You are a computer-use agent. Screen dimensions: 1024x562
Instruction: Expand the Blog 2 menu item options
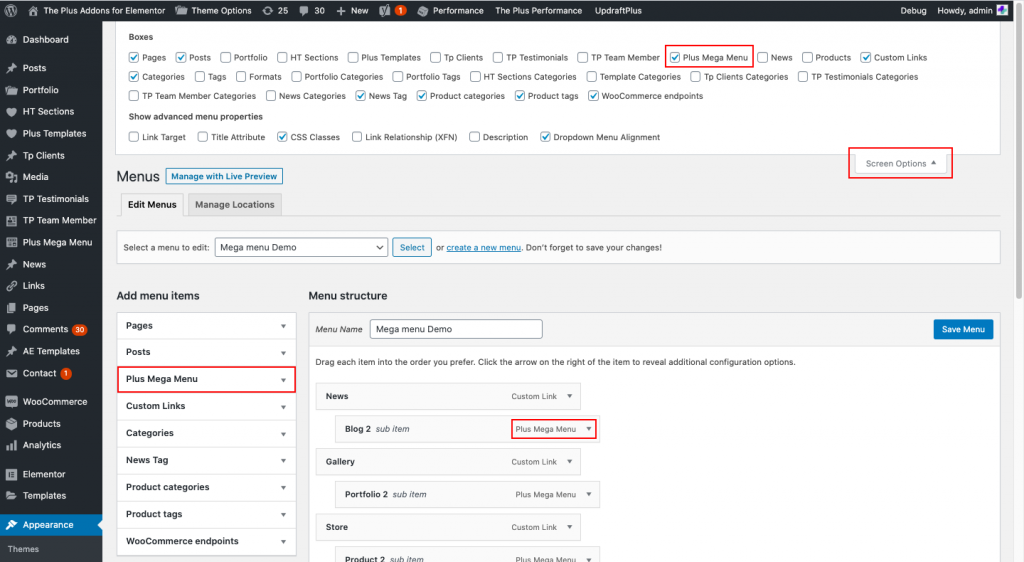588,429
